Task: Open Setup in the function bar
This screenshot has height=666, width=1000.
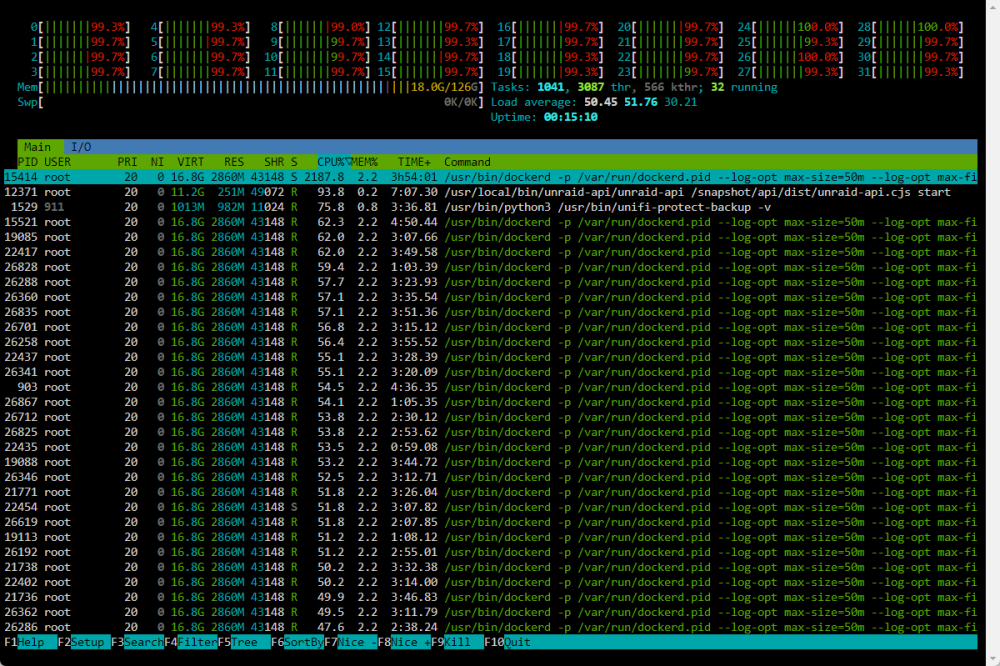Action: 84,642
